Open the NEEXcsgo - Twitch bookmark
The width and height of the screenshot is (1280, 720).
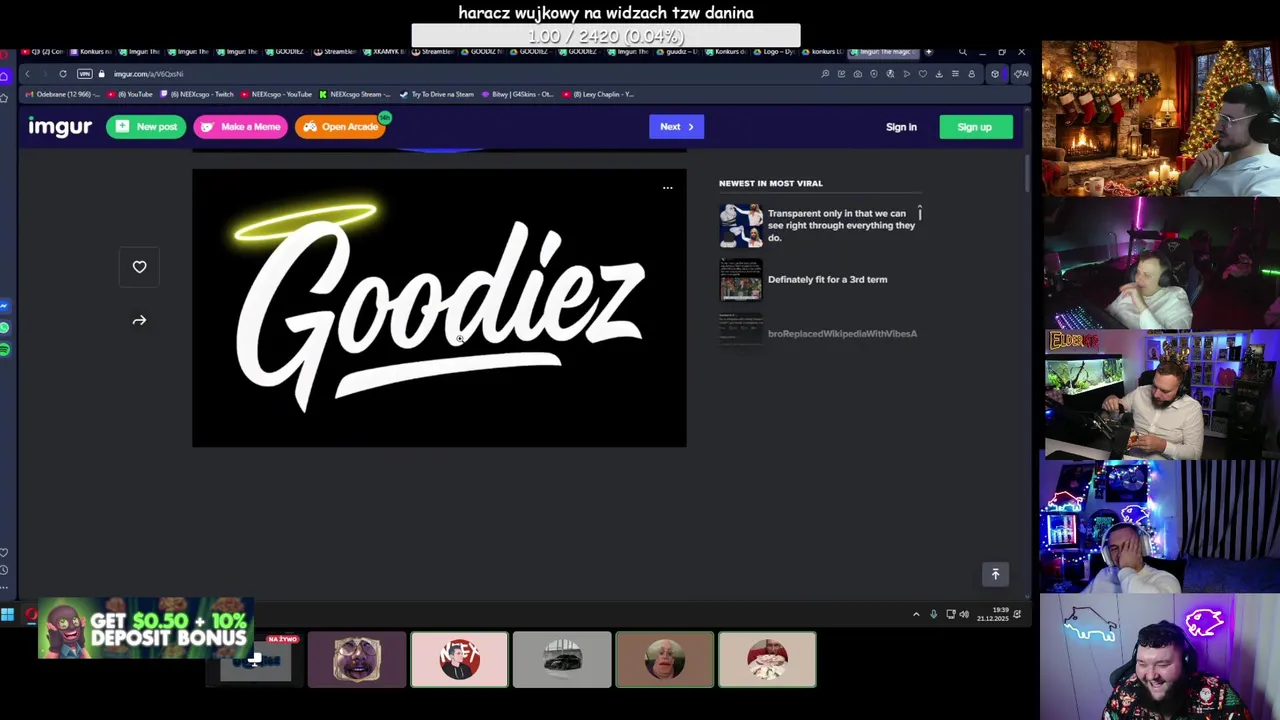pyautogui.click(x=197, y=94)
